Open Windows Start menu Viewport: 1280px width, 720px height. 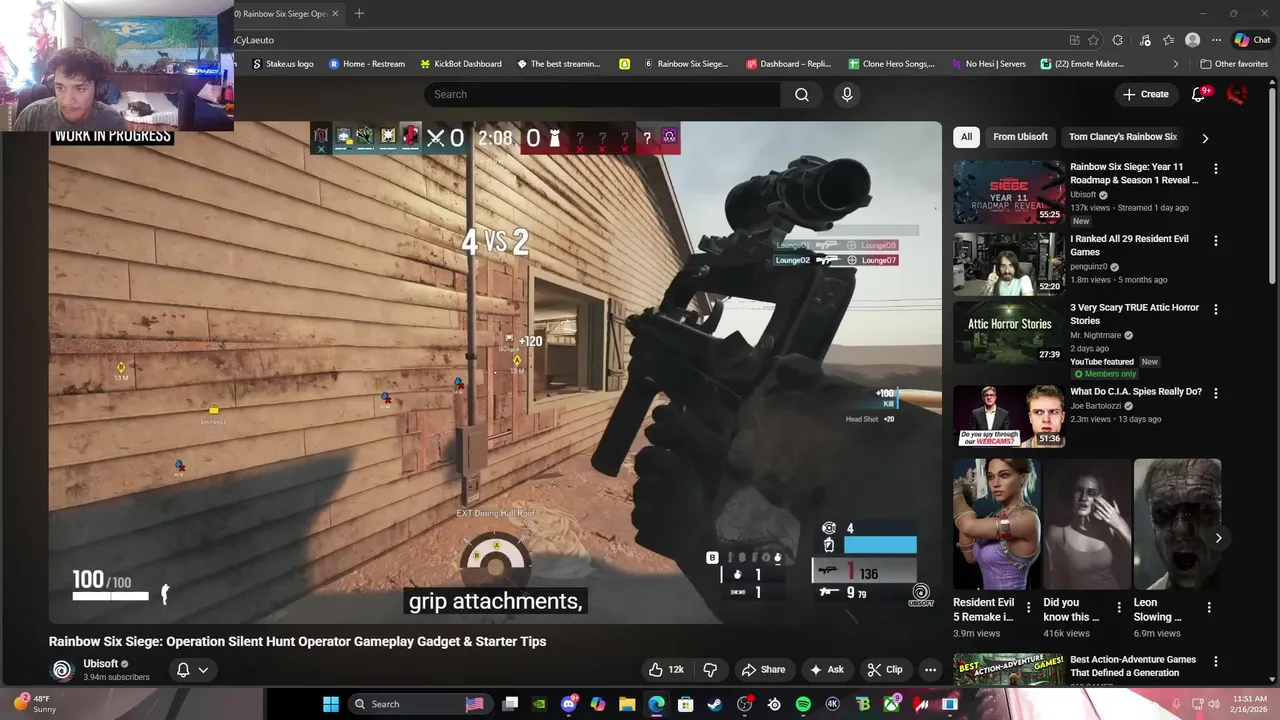coord(330,704)
